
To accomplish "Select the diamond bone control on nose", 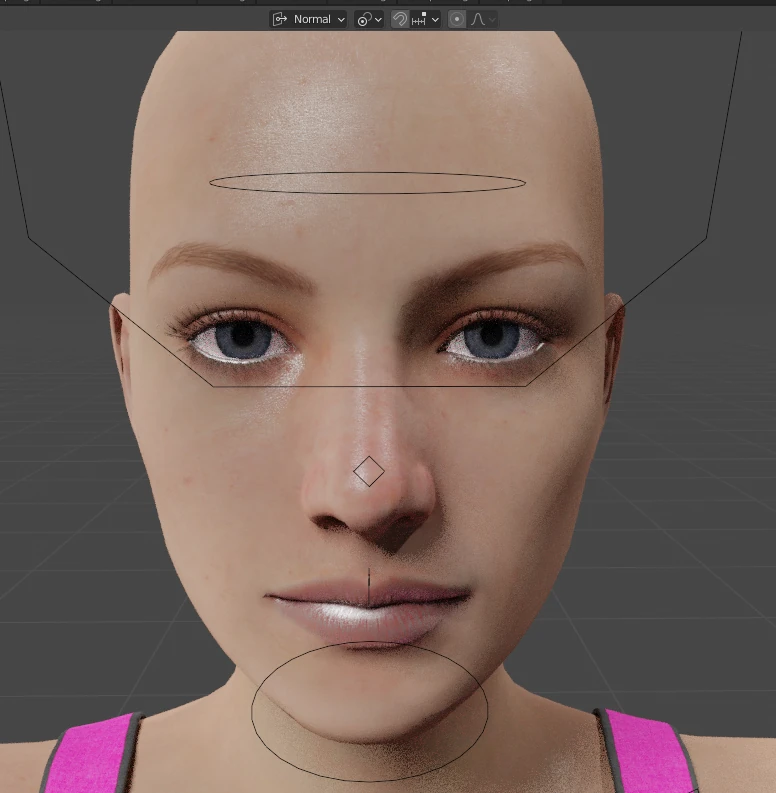I will (369, 471).
